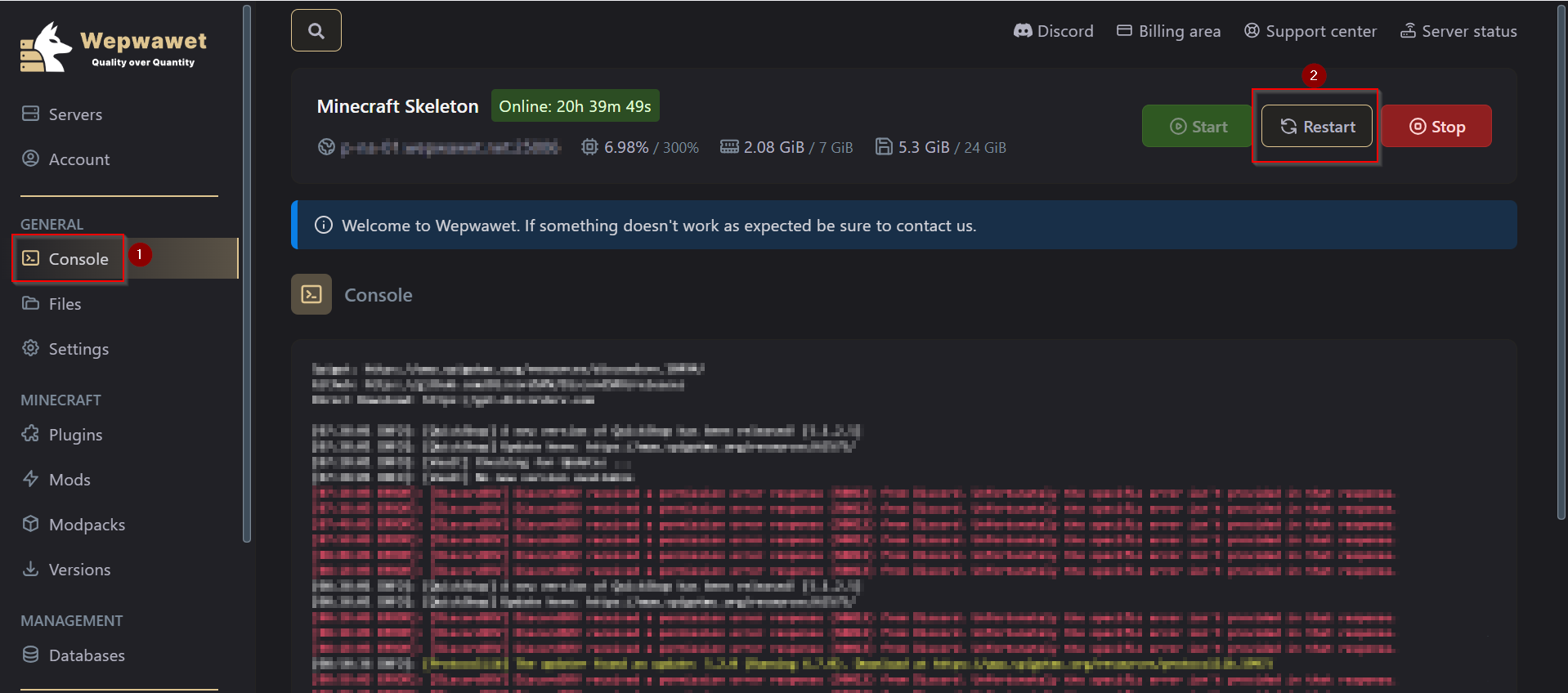Click the Versions download icon
The width and height of the screenshot is (1568, 693).
30,569
